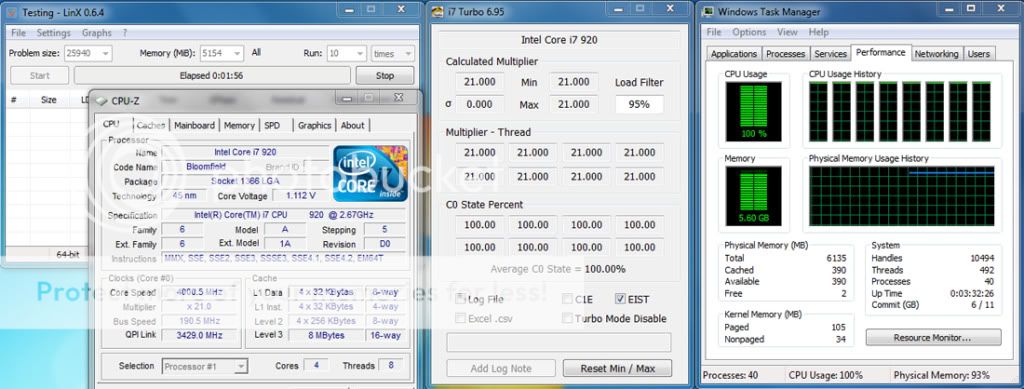Click the Up Time 0:03:32:26 value
1024x389 pixels.
click(972, 294)
